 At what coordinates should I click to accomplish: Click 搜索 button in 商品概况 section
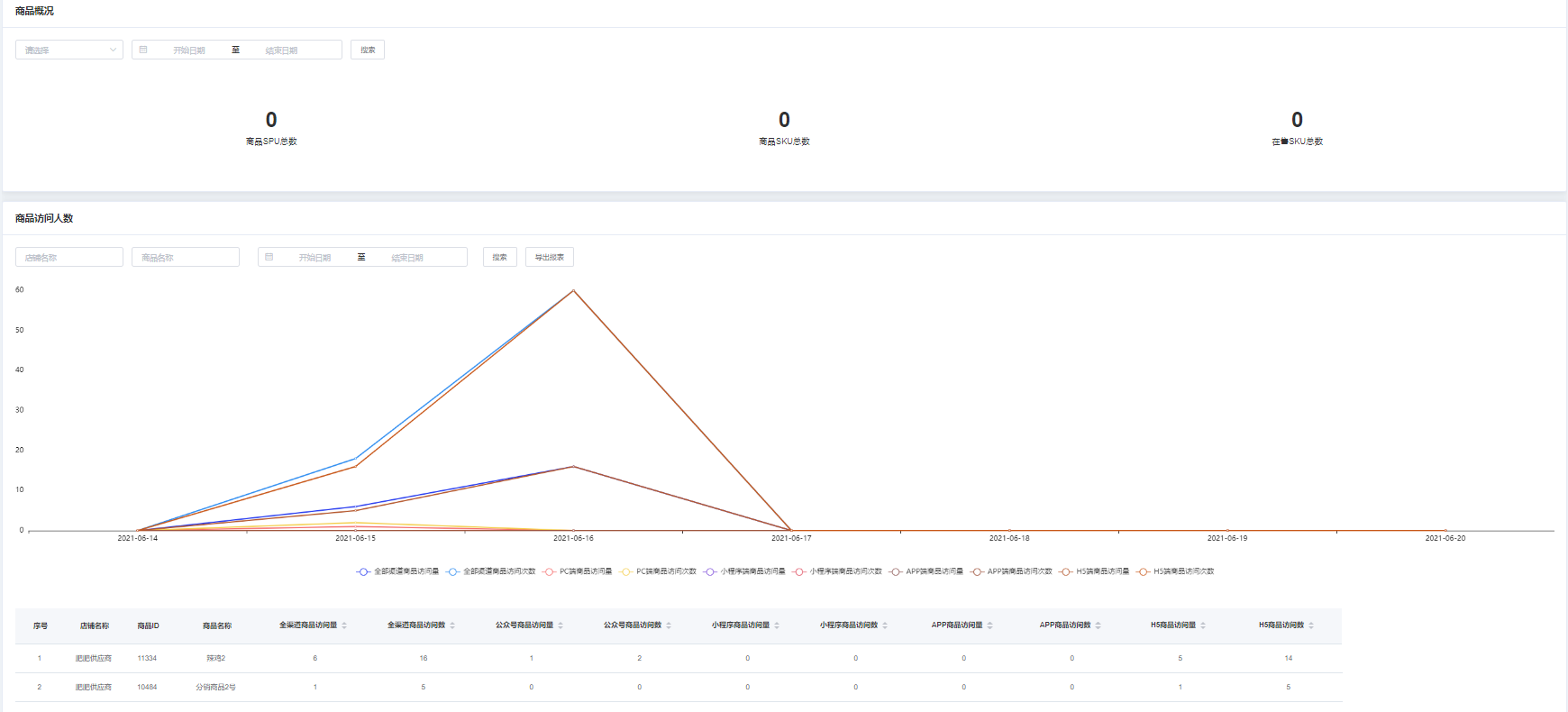coord(368,50)
